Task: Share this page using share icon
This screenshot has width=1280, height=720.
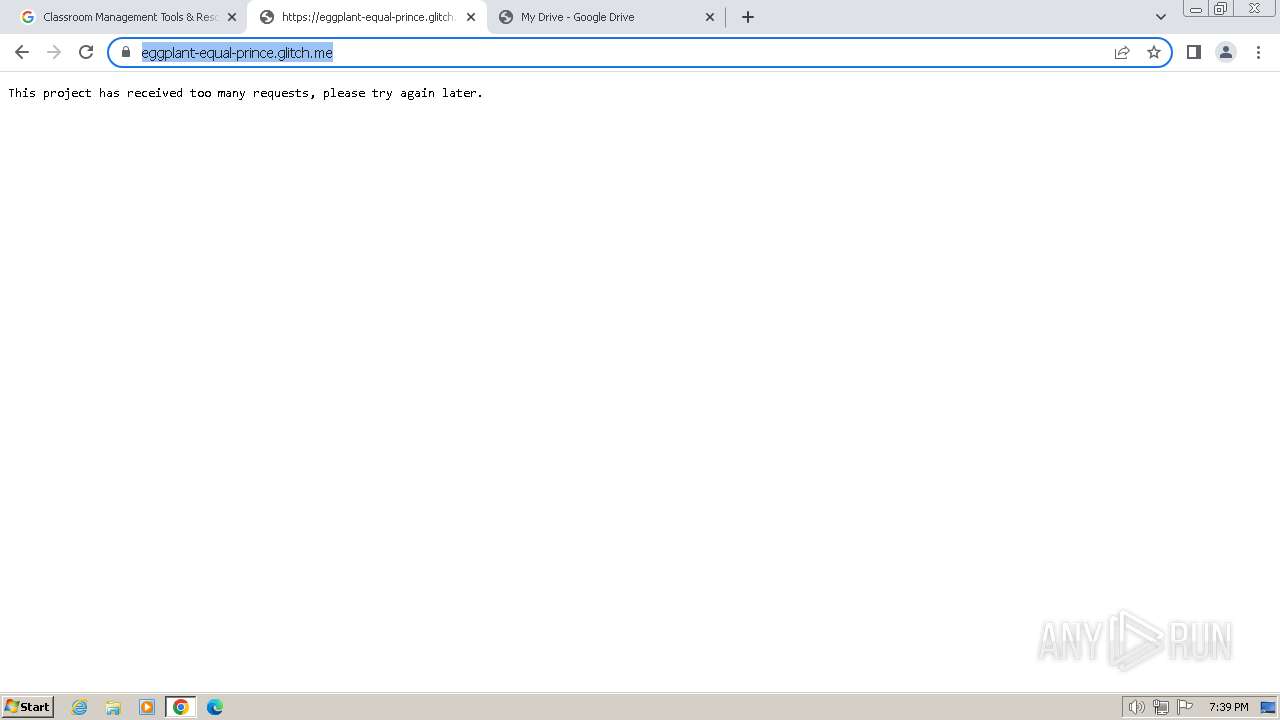Action: (1122, 52)
